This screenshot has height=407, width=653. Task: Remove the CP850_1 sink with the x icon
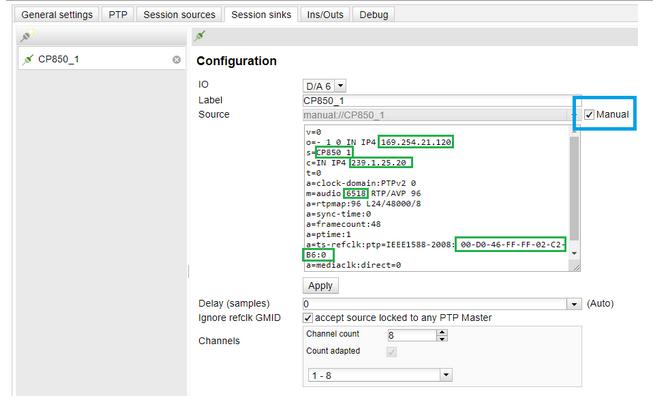pos(177,60)
